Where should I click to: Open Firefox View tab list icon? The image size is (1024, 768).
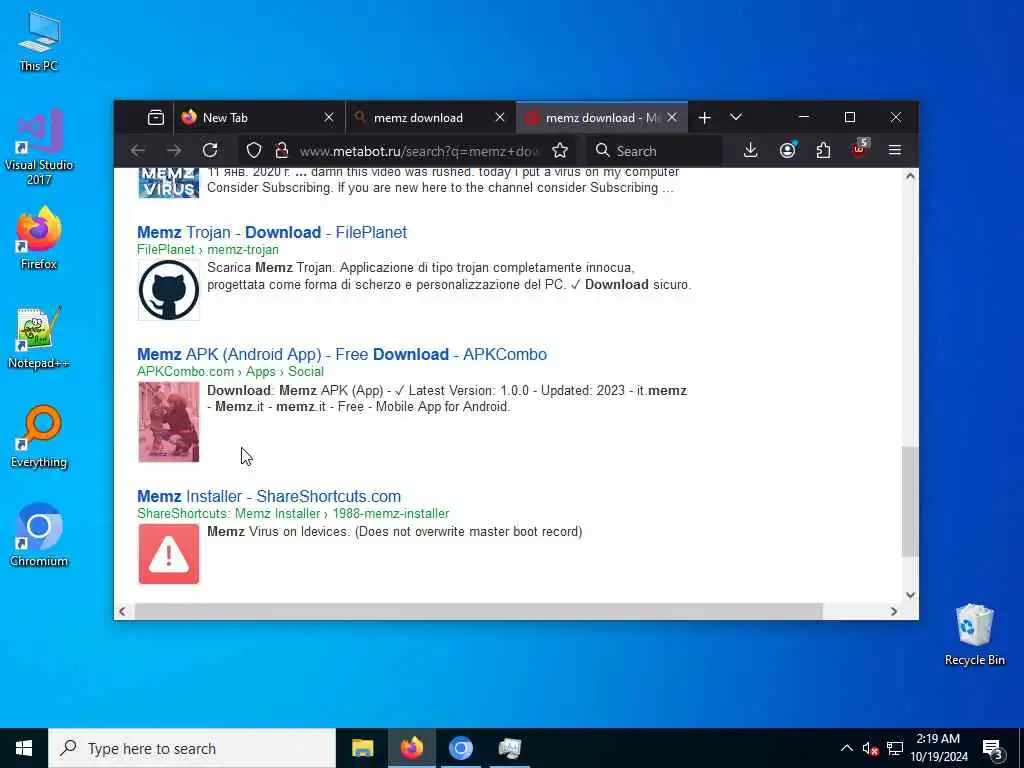pos(155,118)
